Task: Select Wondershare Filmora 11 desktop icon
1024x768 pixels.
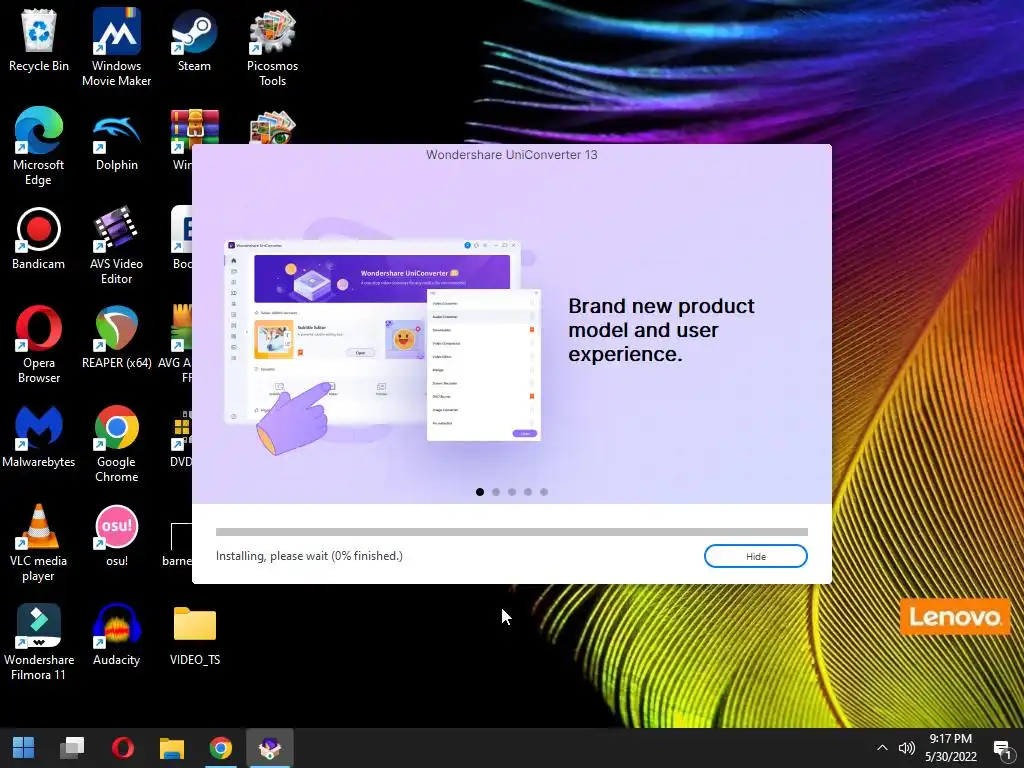Action: pos(39,642)
